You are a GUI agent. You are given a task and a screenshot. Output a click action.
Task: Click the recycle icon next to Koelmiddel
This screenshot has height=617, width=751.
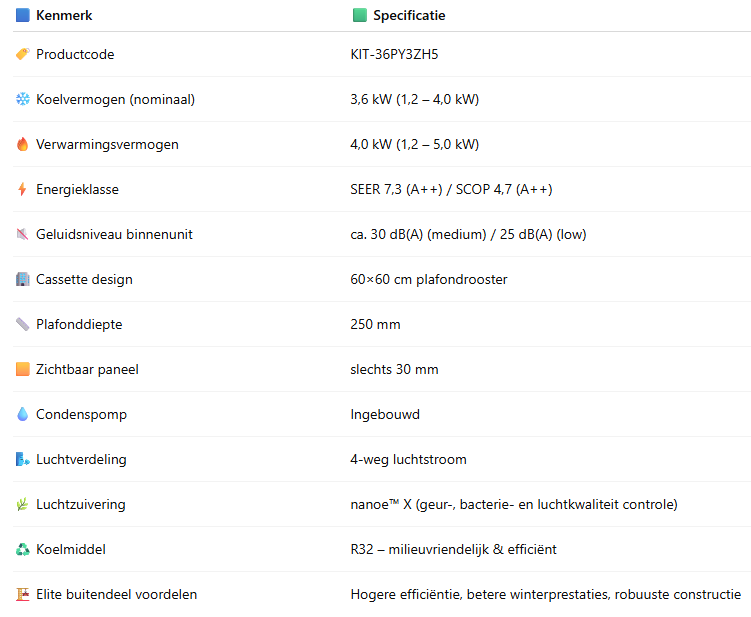click(23, 549)
